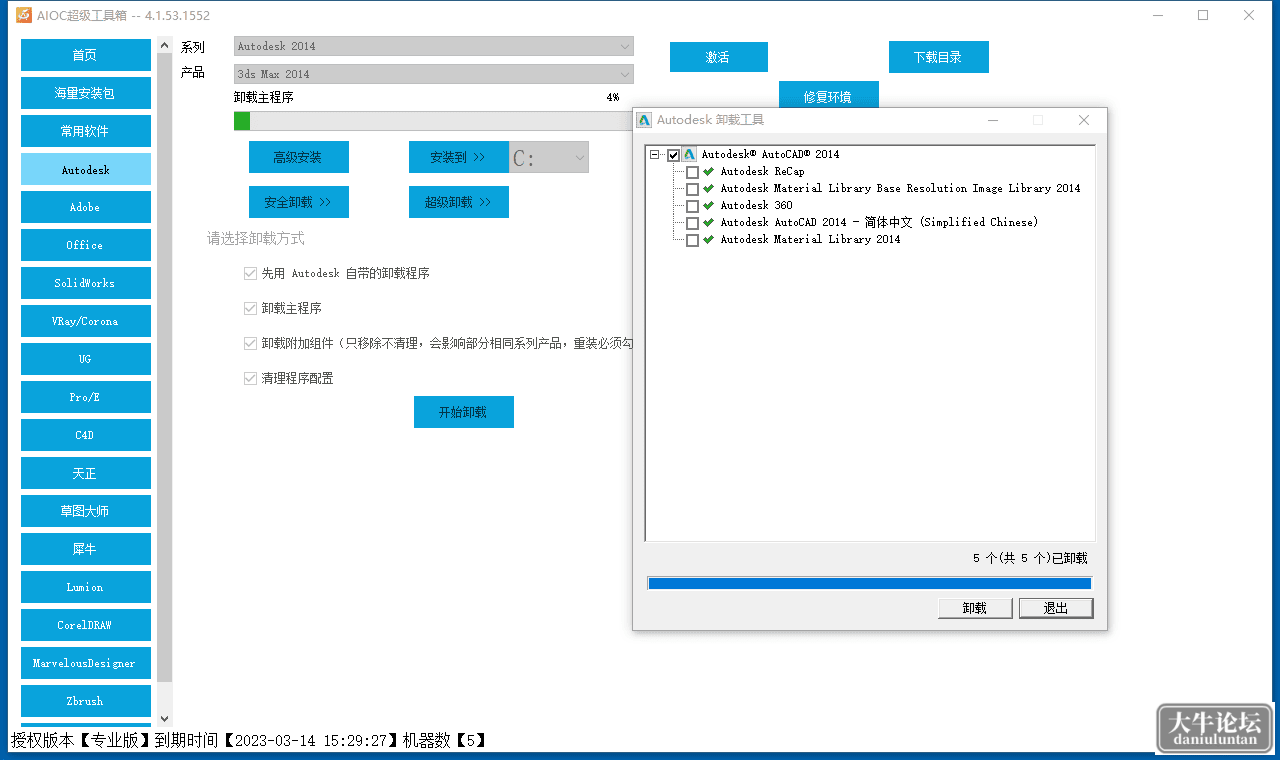The height and width of the screenshot is (760, 1280).
Task: Click the Autodesk logo in the 卸载工具 dialog title bar
Action: [645, 120]
